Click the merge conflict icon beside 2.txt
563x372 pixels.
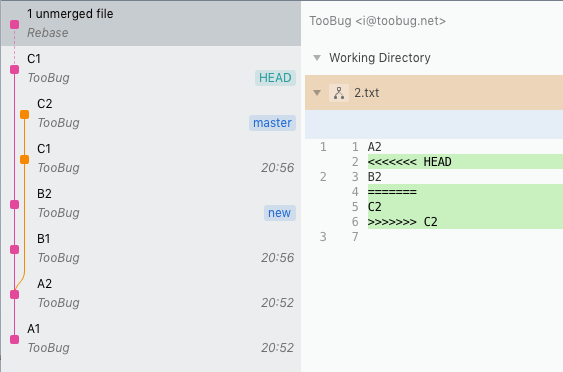coord(339,93)
